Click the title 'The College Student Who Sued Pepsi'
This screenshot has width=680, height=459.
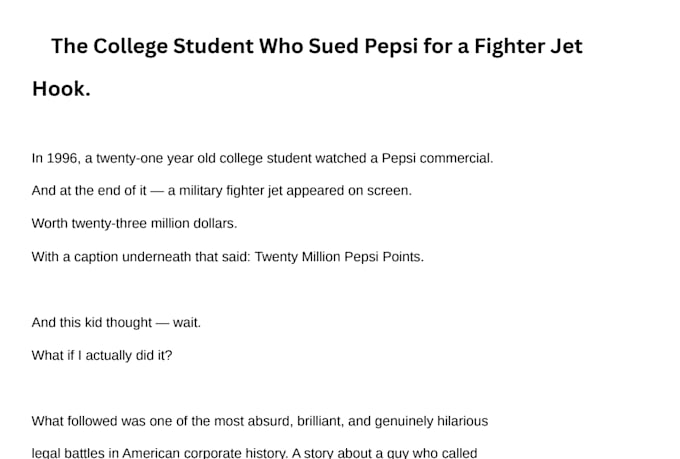tap(317, 46)
